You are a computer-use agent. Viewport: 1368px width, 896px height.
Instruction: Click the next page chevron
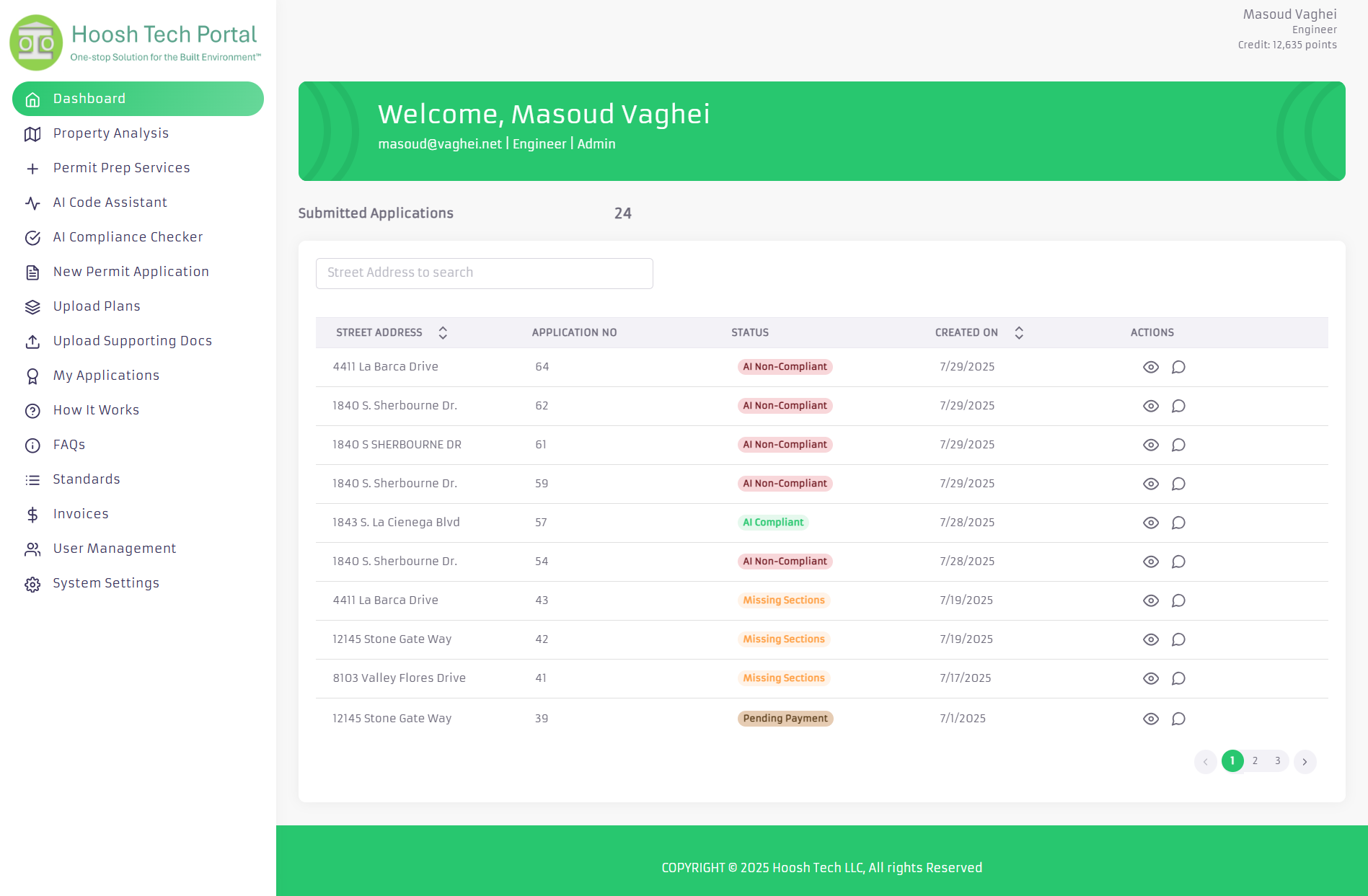tap(1305, 761)
